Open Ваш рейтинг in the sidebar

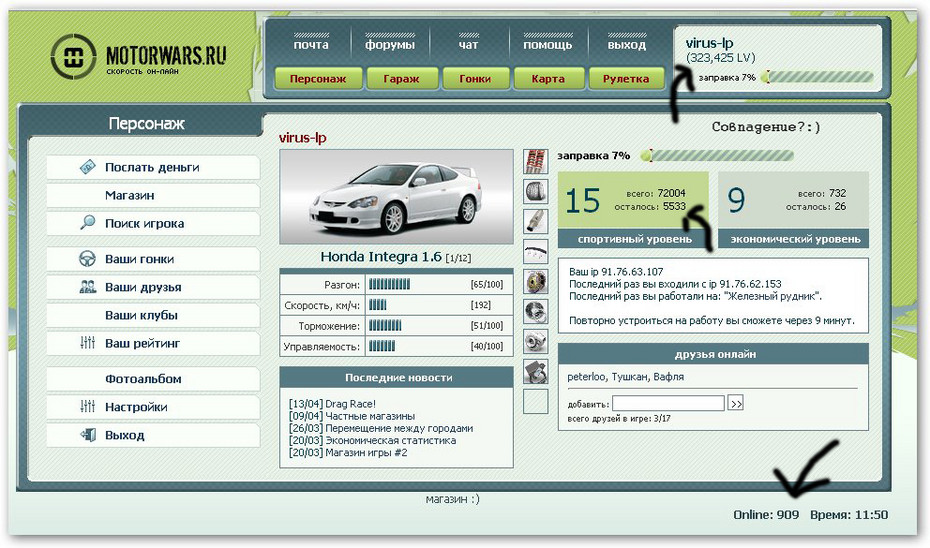(x=153, y=343)
